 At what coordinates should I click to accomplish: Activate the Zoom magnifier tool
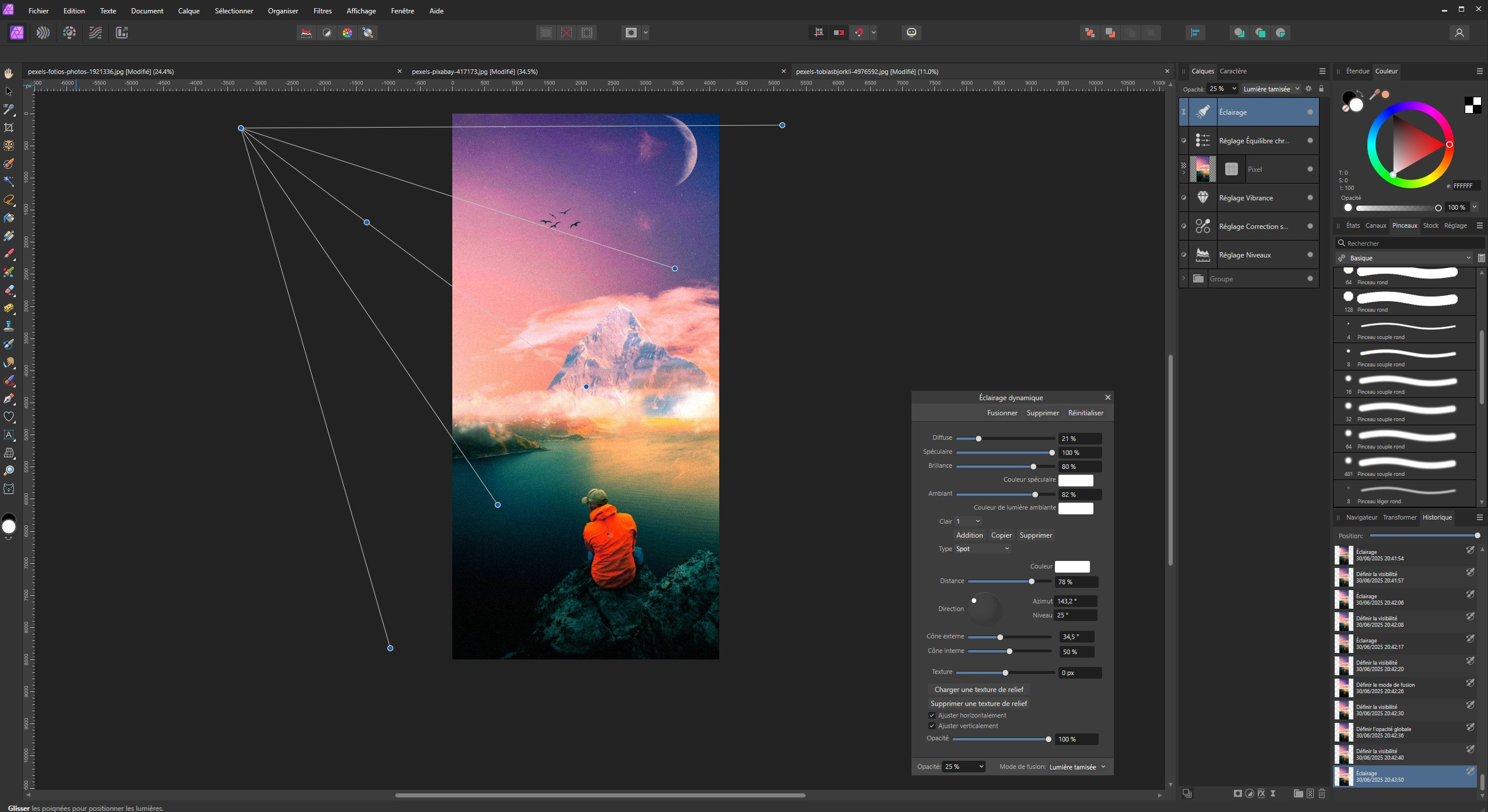coord(9,471)
